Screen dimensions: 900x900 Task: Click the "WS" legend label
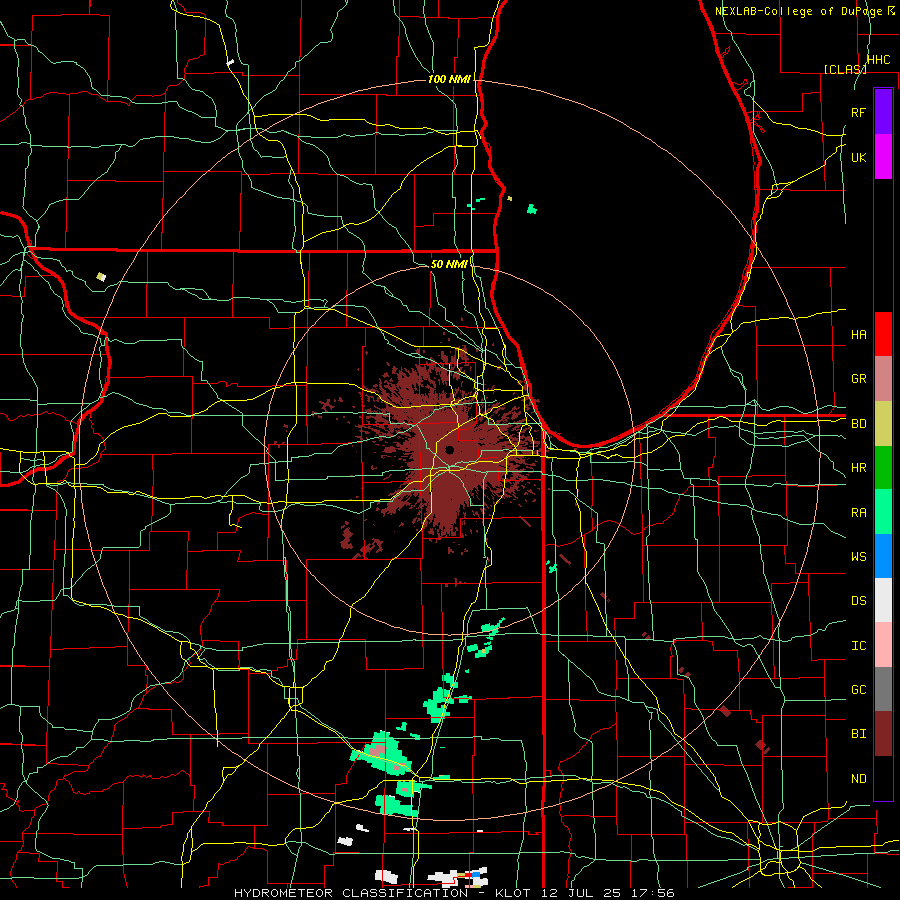[859, 556]
